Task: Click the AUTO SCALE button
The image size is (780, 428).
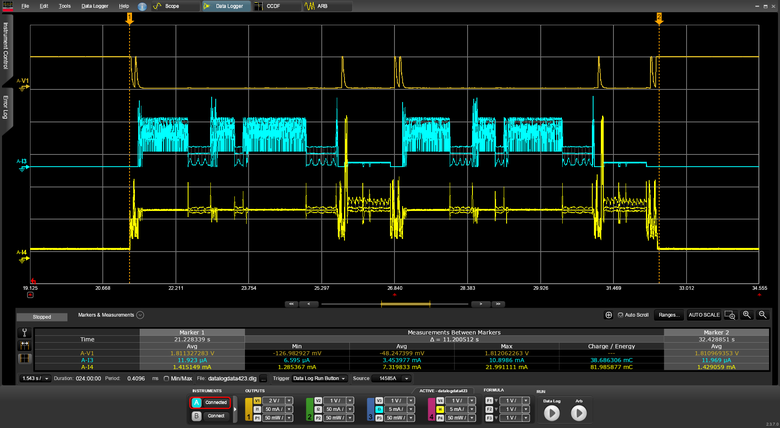Action: point(704,315)
